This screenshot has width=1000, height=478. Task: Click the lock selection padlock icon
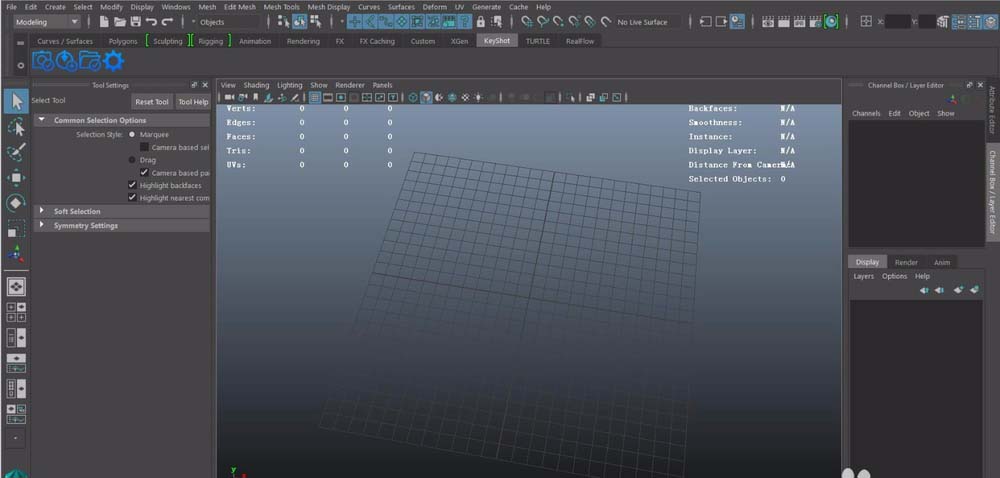coord(481,22)
